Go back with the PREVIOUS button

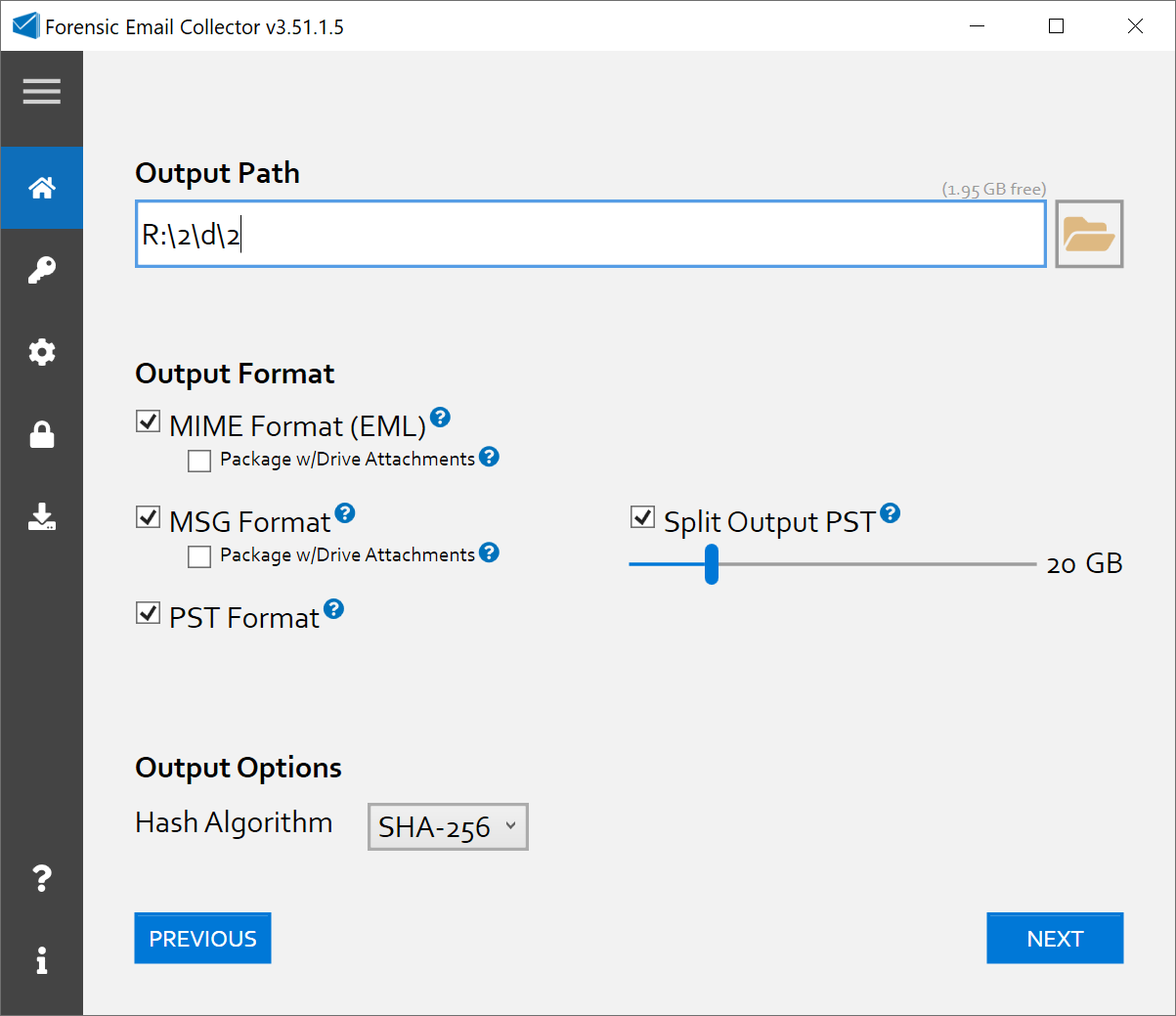202,939
